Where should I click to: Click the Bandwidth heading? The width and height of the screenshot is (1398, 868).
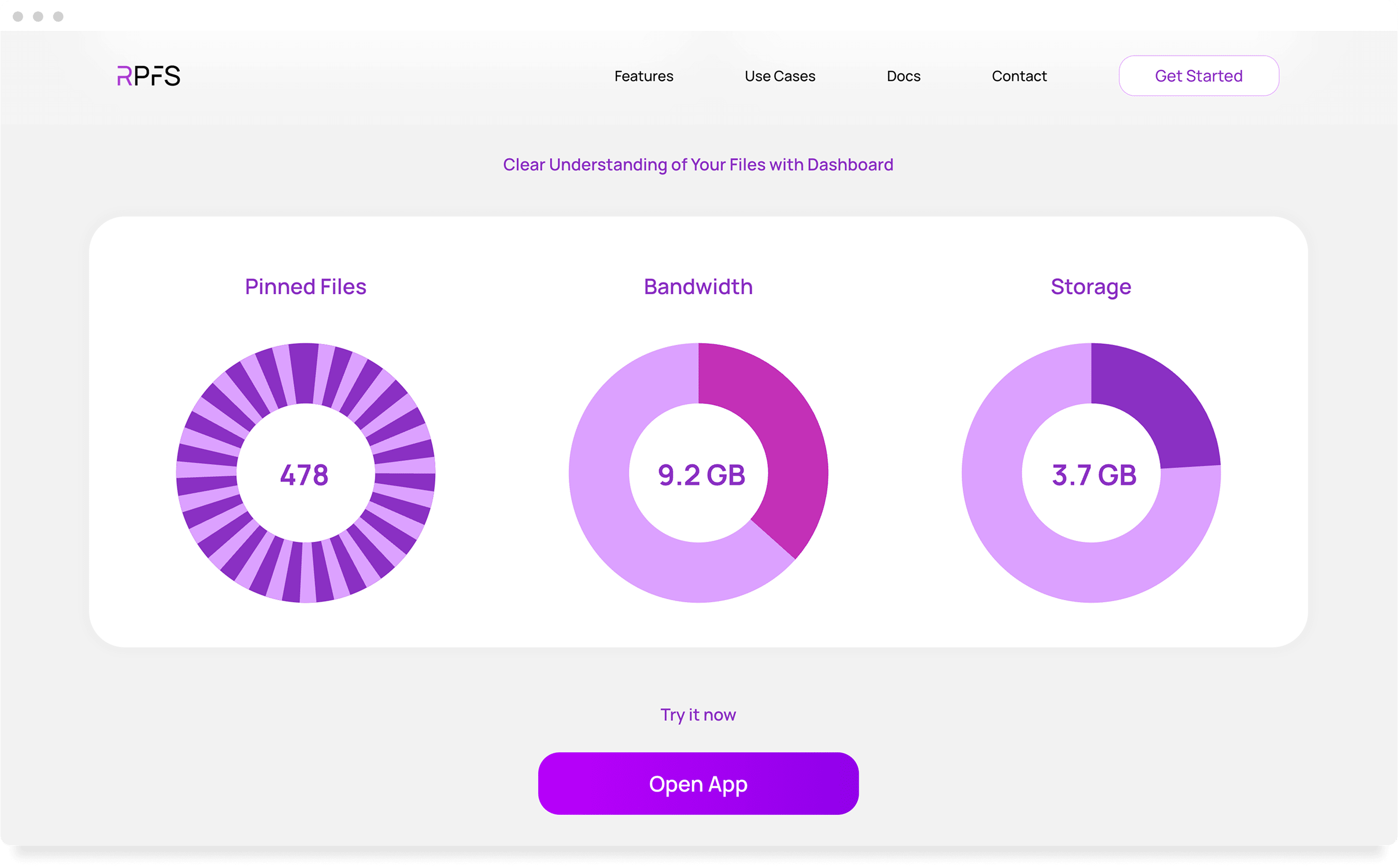[x=698, y=286]
